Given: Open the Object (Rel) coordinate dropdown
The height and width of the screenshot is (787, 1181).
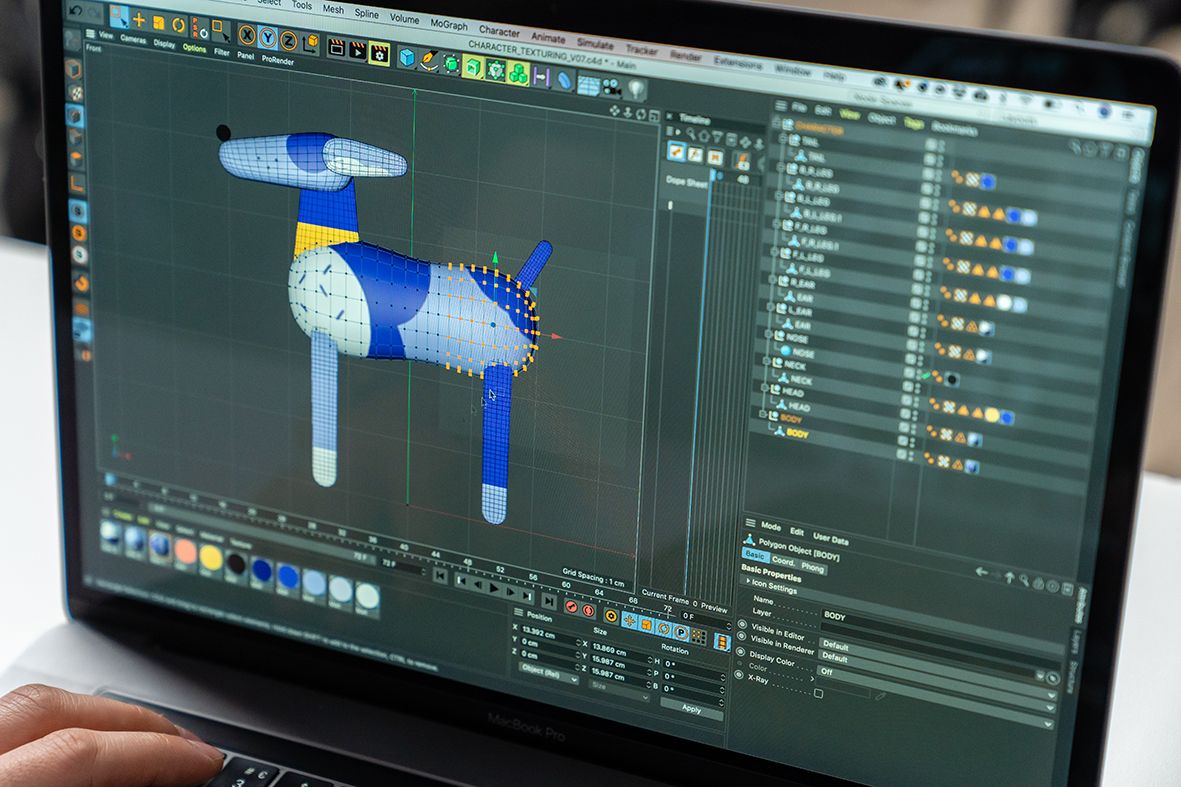Looking at the screenshot, I should (547, 672).
